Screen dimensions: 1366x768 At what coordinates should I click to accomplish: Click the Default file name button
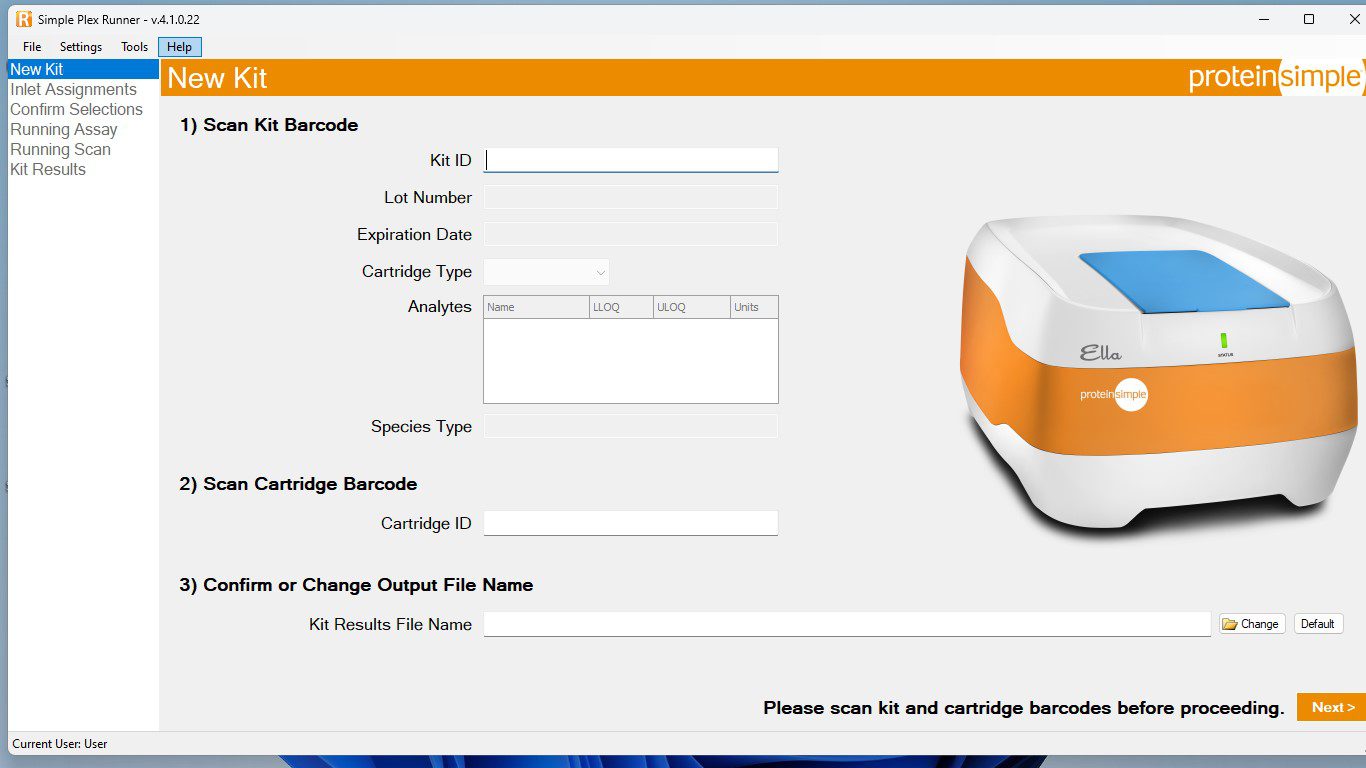[1318, 623]
